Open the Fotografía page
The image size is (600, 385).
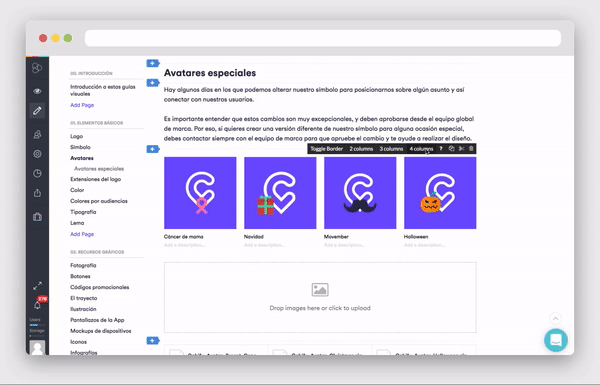coord(83,265)
